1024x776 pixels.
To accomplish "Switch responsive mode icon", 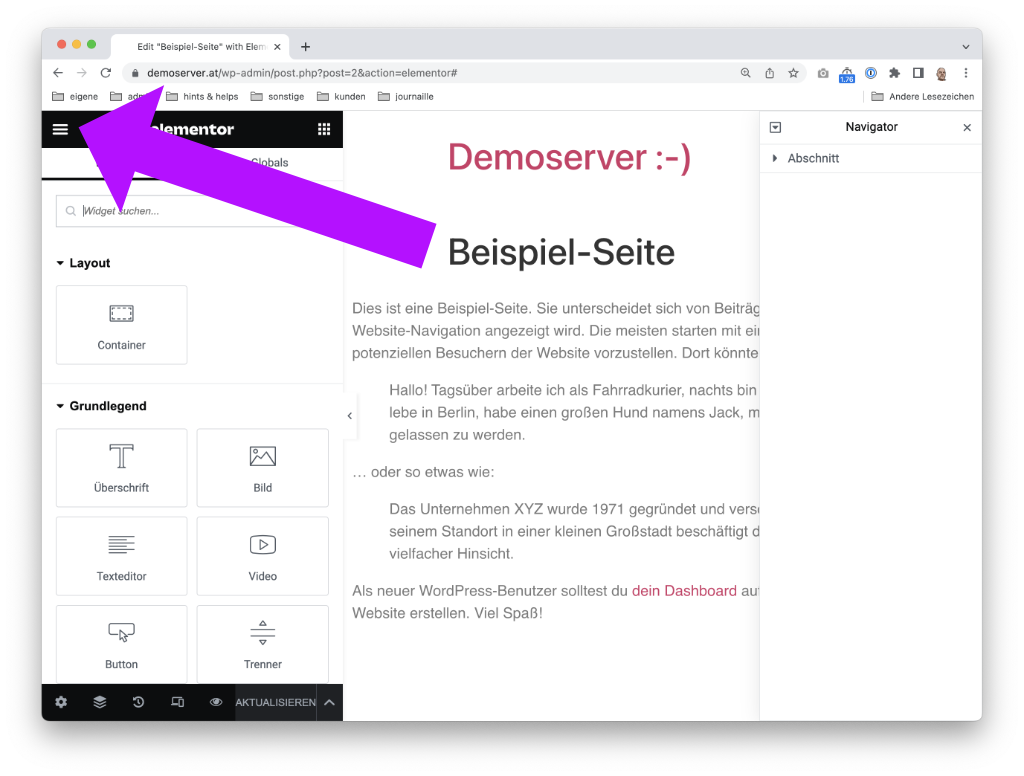I will [x=177, y=702].
